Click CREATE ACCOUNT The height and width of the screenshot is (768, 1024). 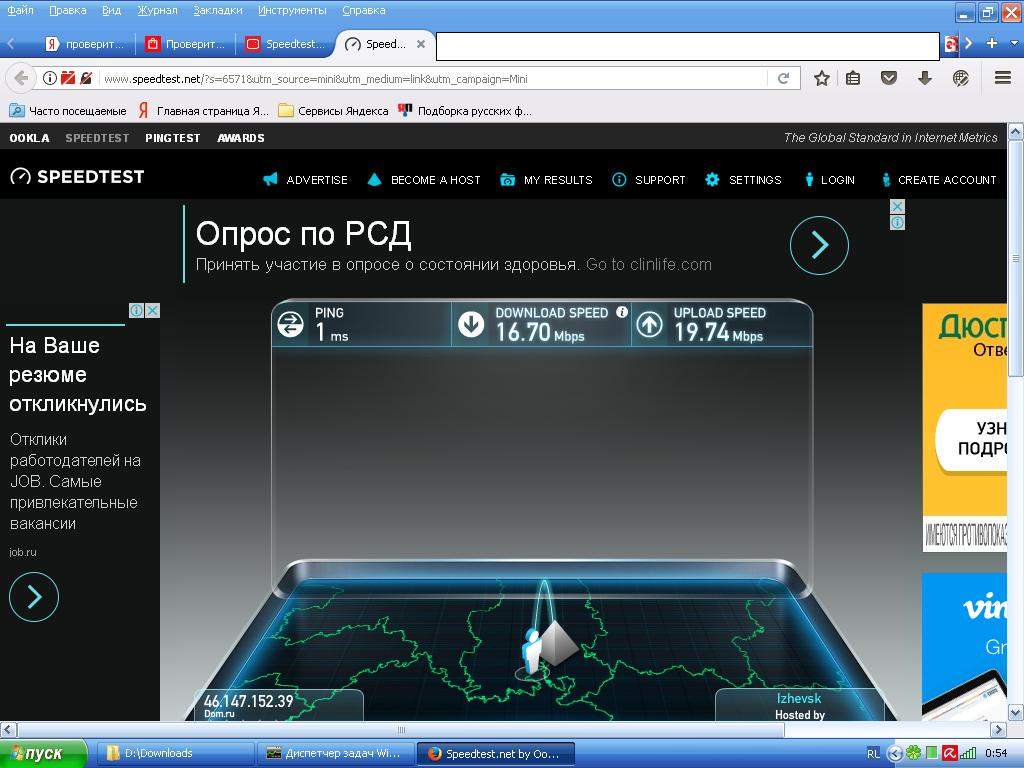click(x=939, y=180)
